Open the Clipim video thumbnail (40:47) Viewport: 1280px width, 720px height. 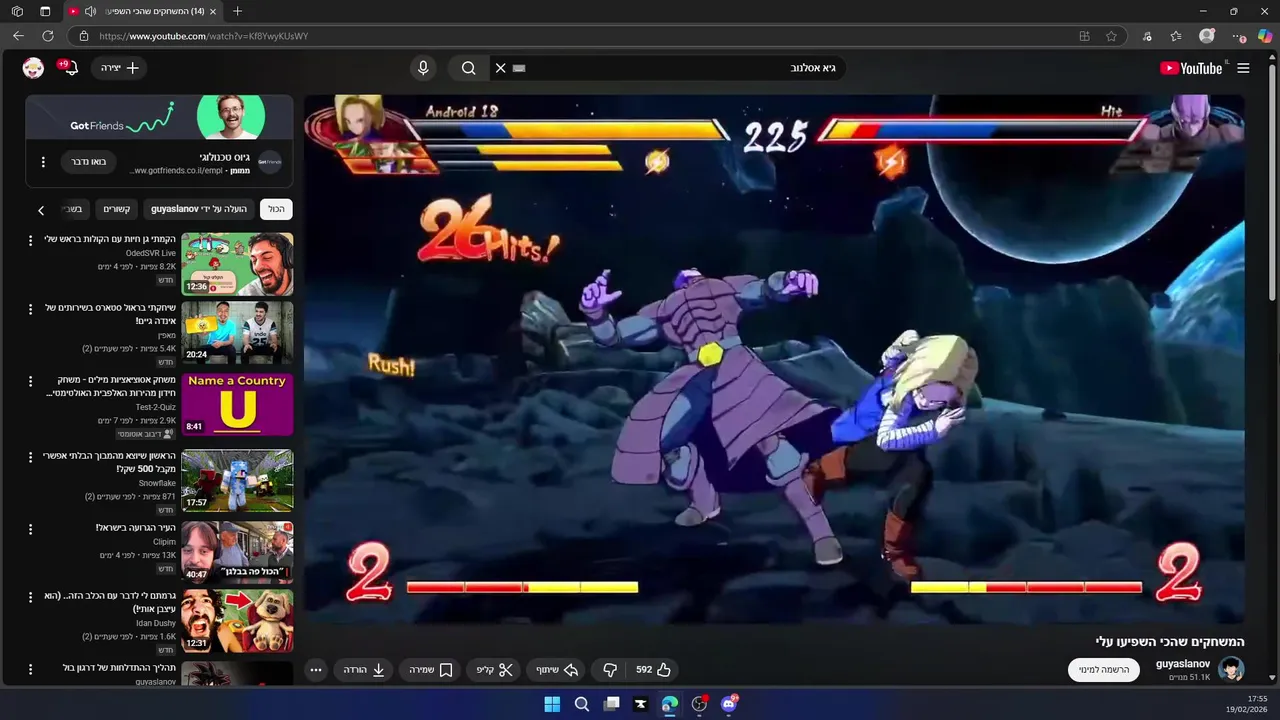coord(237,552)
